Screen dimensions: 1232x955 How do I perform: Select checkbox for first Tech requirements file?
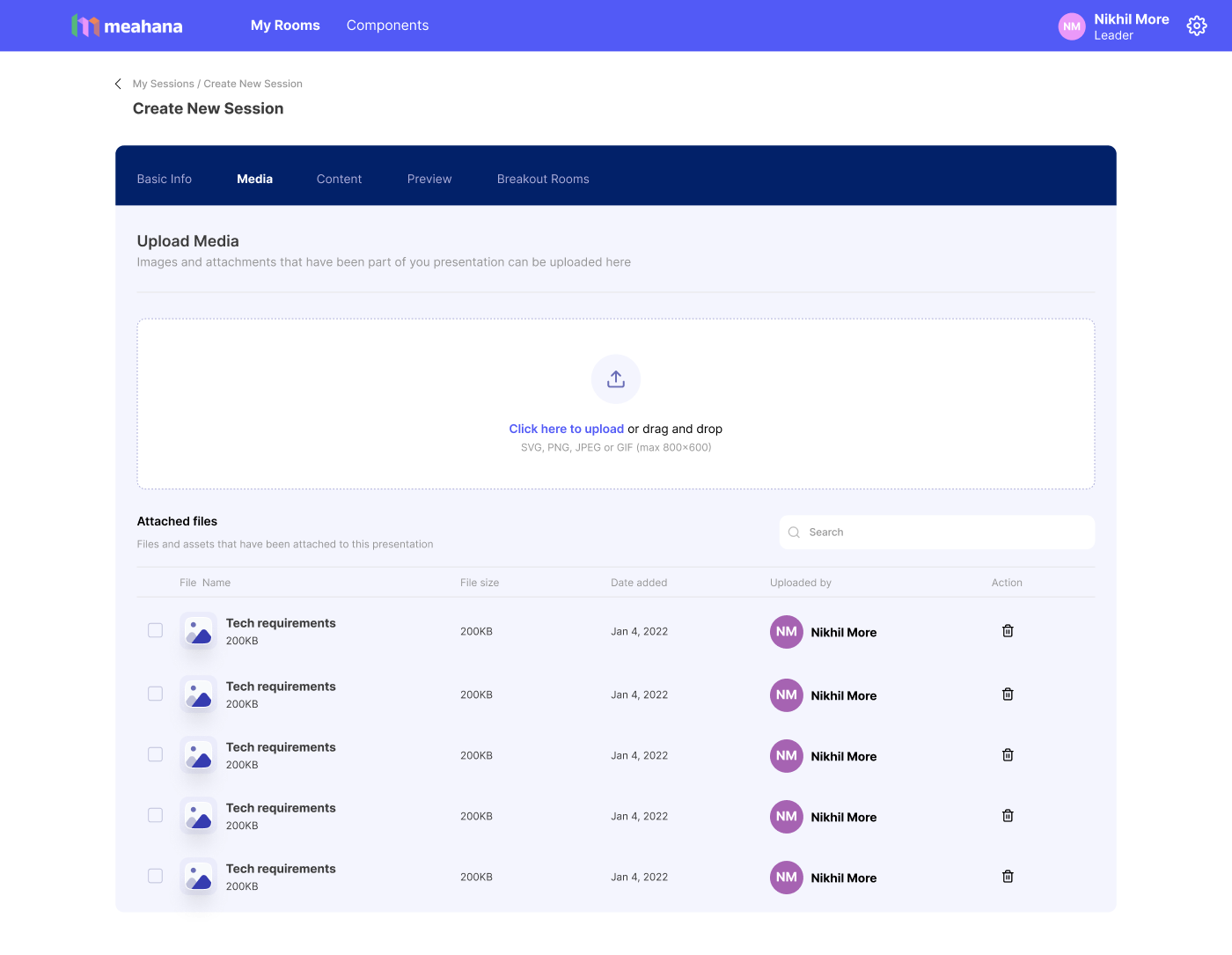pyautogui.click(x=156, y=630)
